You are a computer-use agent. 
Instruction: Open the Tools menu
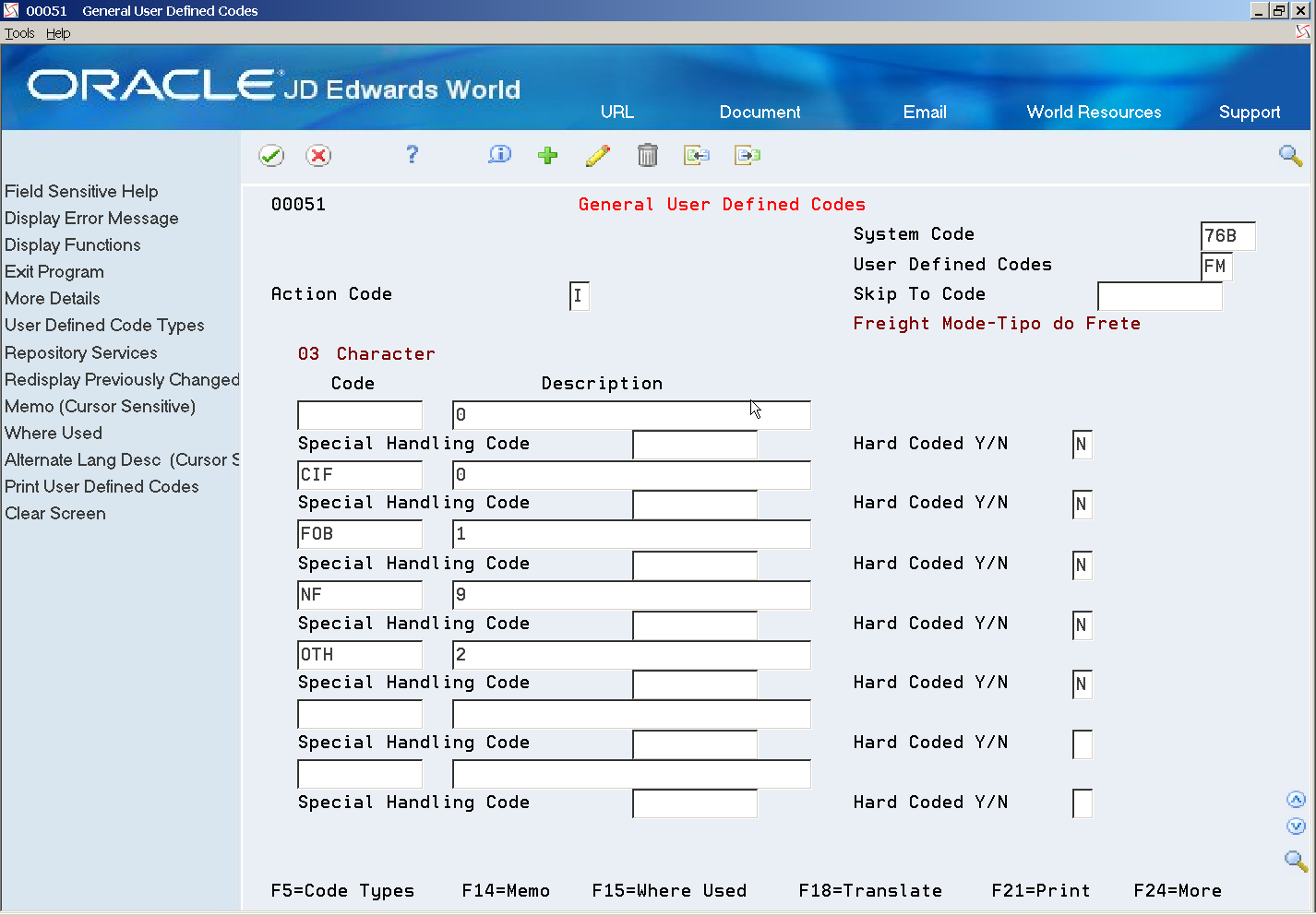(19, 33)
